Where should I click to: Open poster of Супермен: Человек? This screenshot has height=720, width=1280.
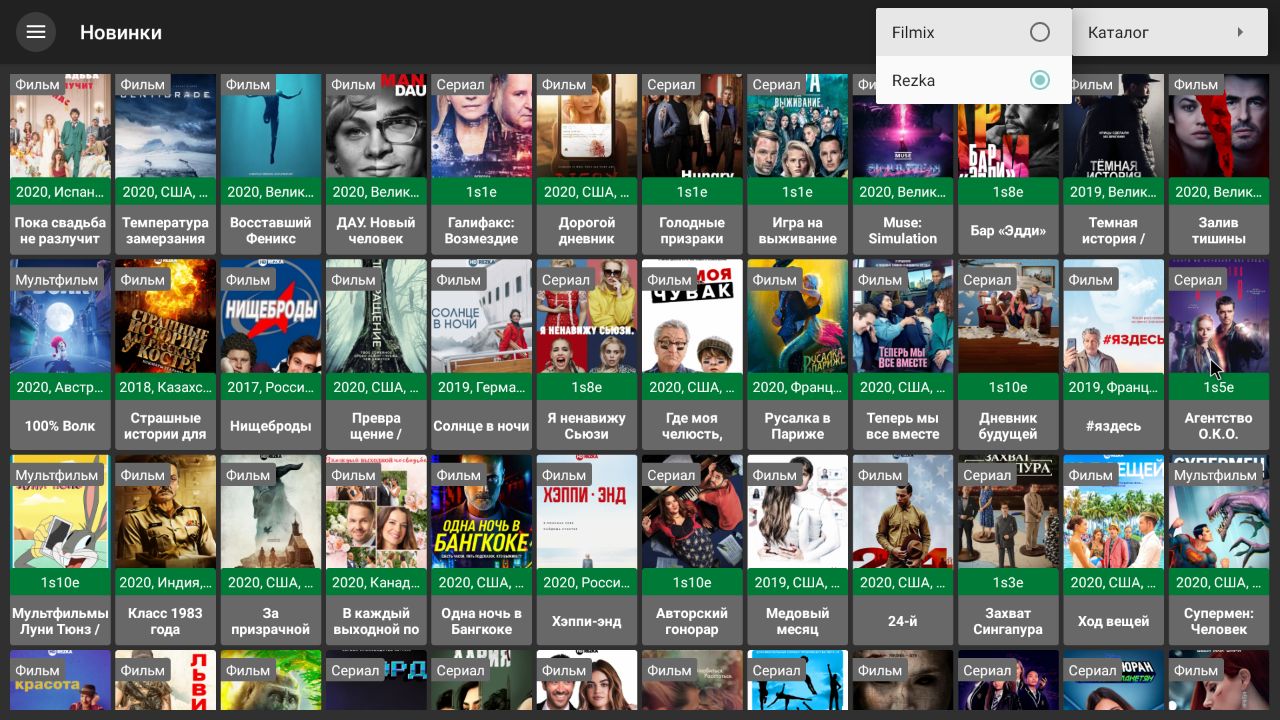1219,512
